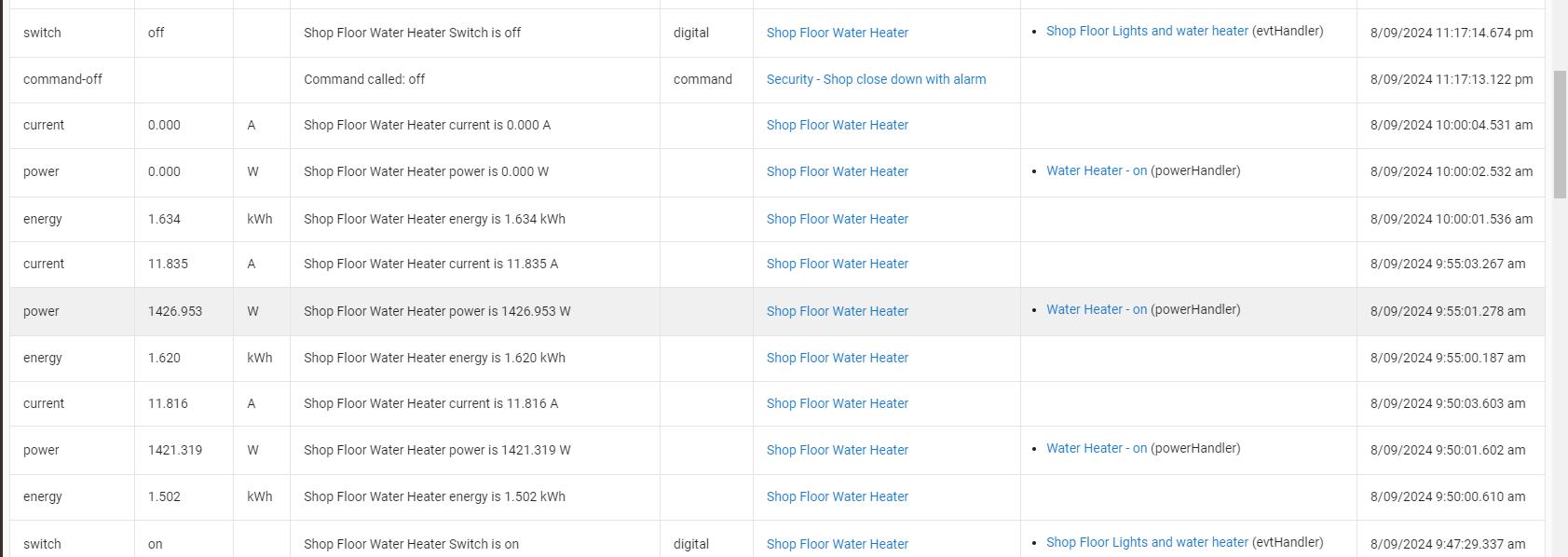Click the vertical scrollbar thumb
Screen dimensions: 1568x557
click(x=1560, y=133)
